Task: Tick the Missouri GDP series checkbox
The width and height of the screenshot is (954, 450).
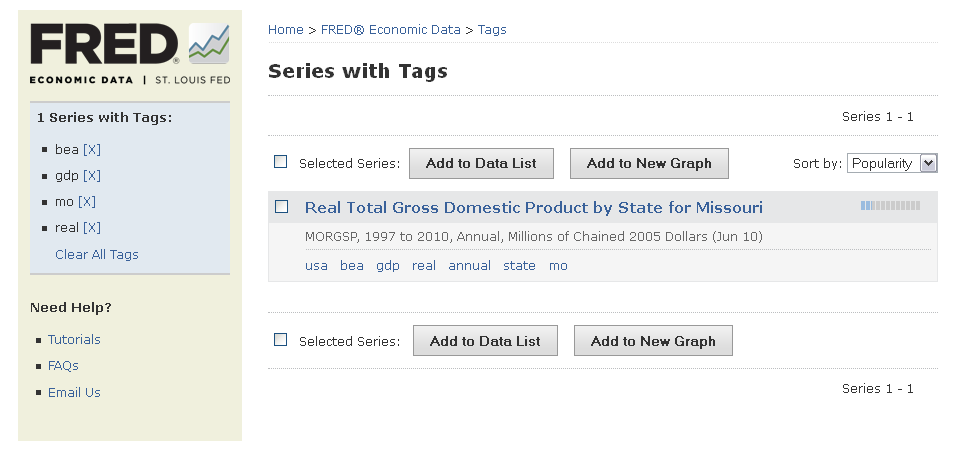Action: pos(282,207)
